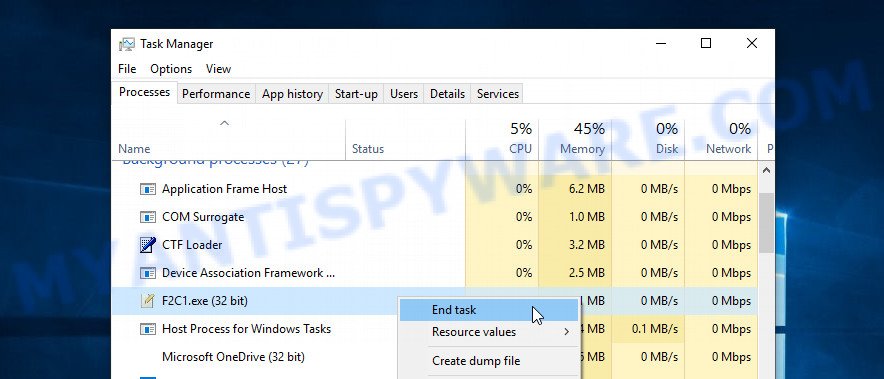
Task: Click the 1.0 MB memory value
Action: 587,217
